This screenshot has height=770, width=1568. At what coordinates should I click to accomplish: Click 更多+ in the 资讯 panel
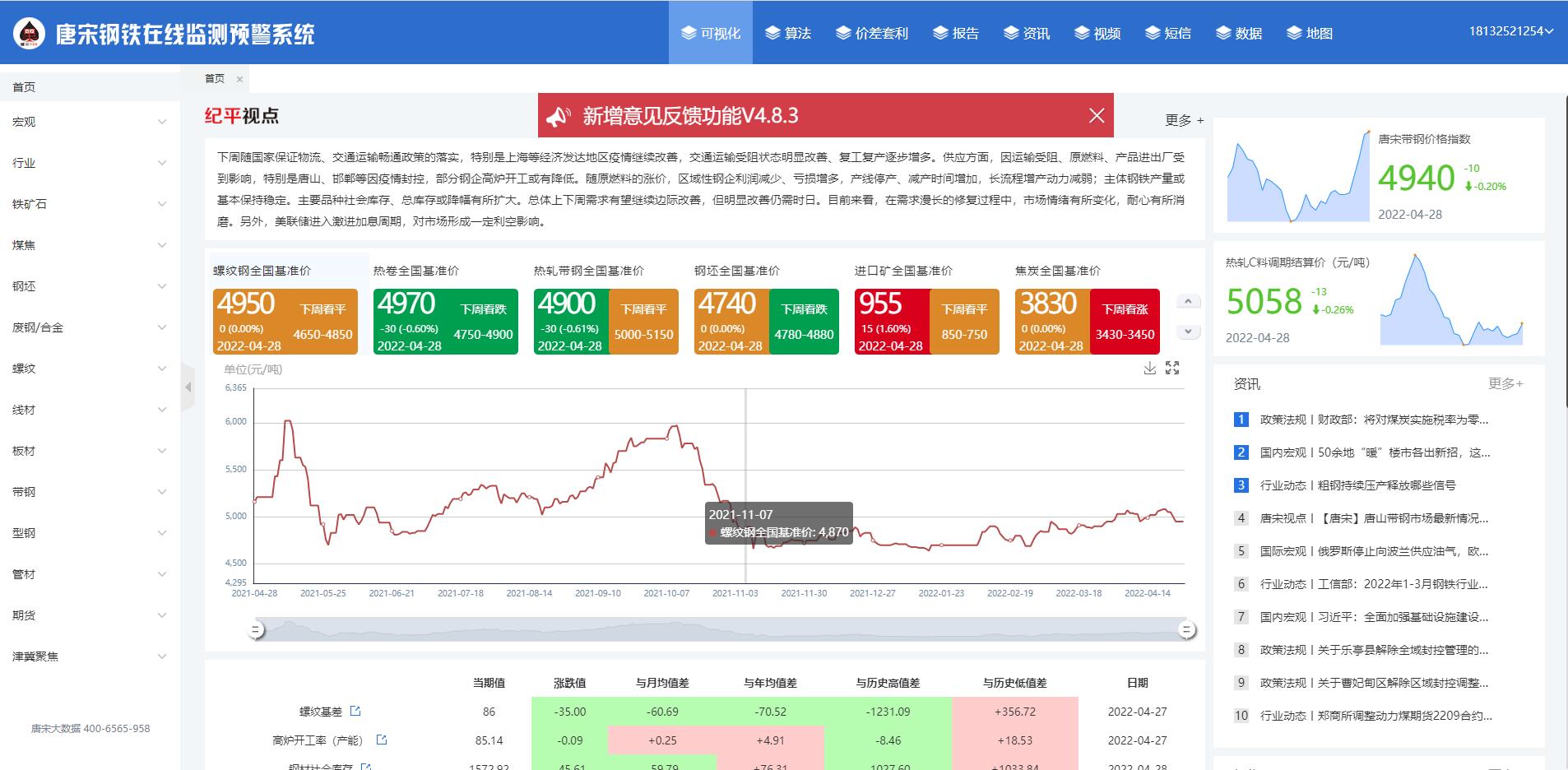click(x=1505, y=383)
